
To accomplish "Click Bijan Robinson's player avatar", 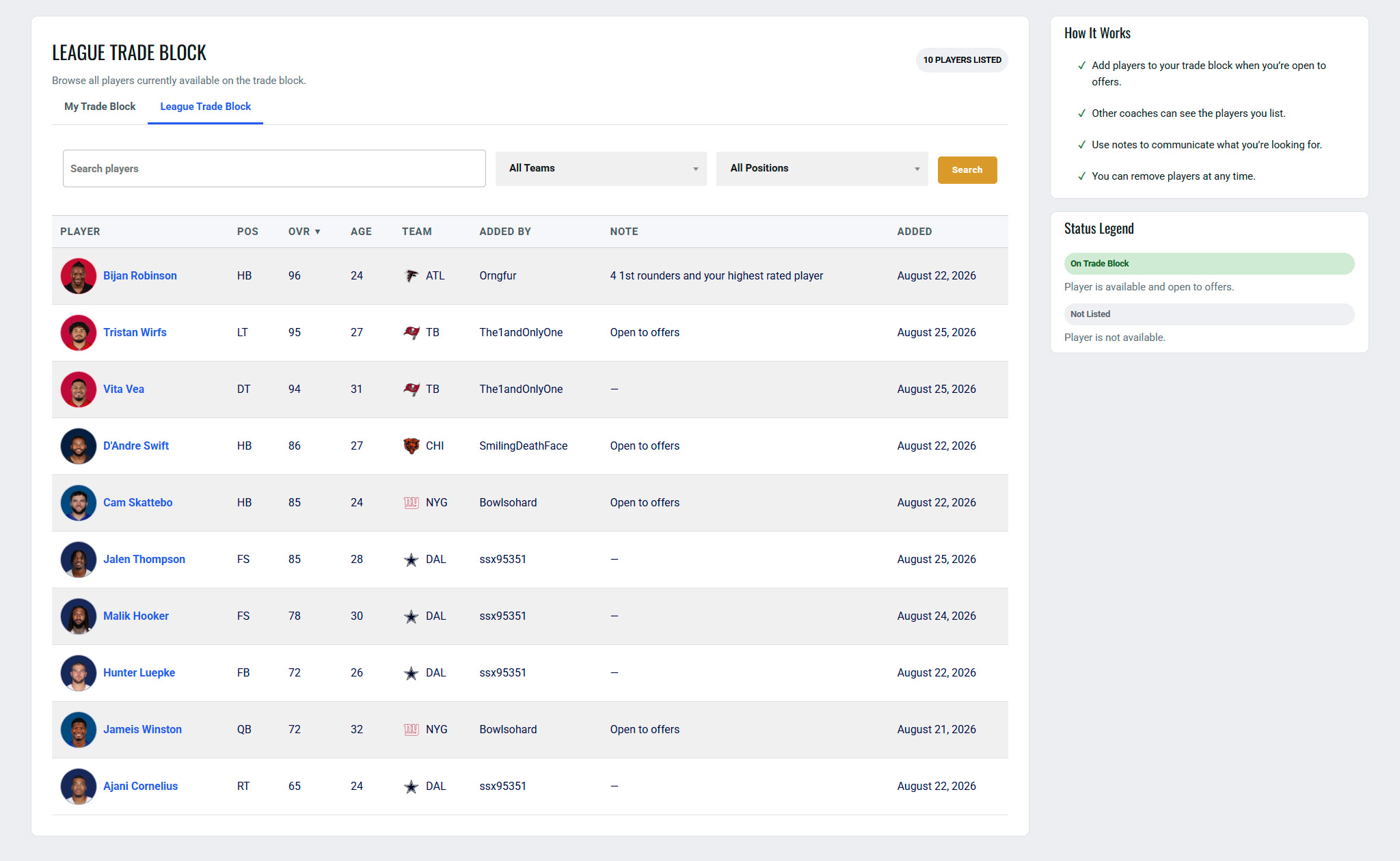I will (79, 276).
